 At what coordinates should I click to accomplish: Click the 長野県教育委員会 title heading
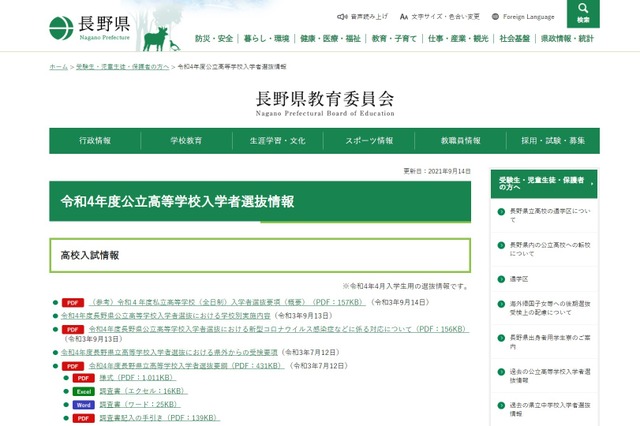coord(325,103)
